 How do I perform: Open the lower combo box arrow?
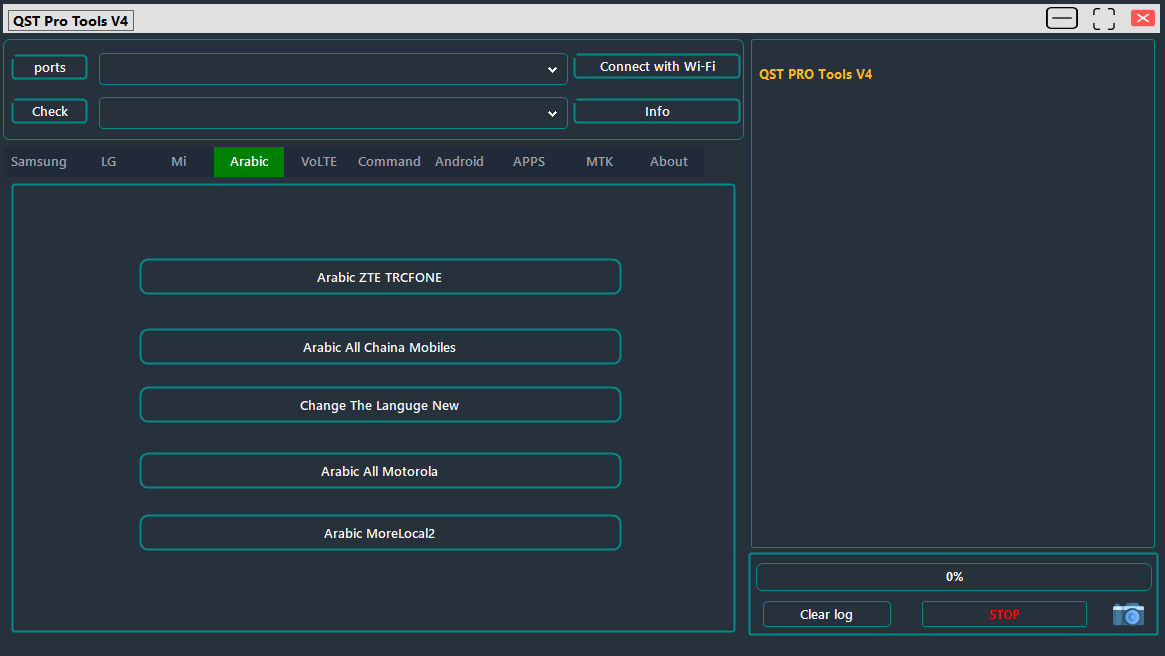[552, 113]
